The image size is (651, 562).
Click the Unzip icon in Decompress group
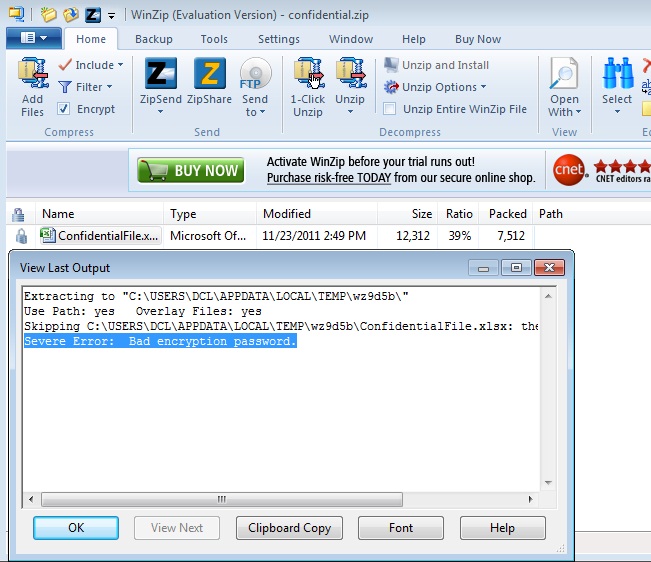[x=350, y=75]
